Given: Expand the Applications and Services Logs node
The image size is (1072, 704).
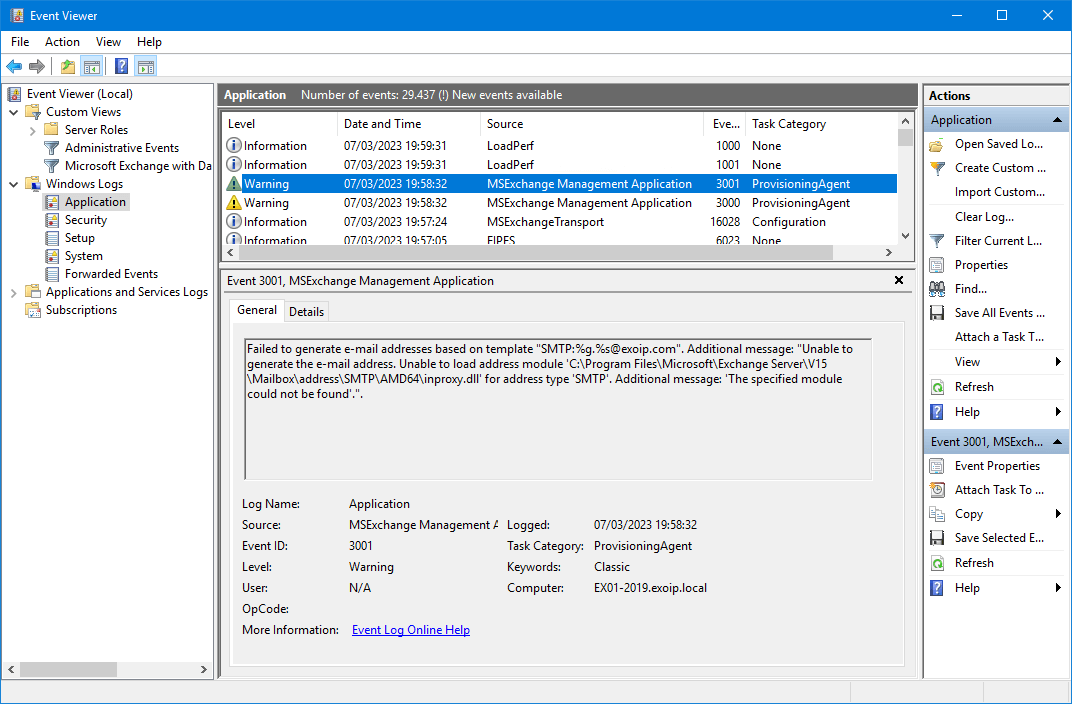Looking at the screenshot, I should coord(14,292).
